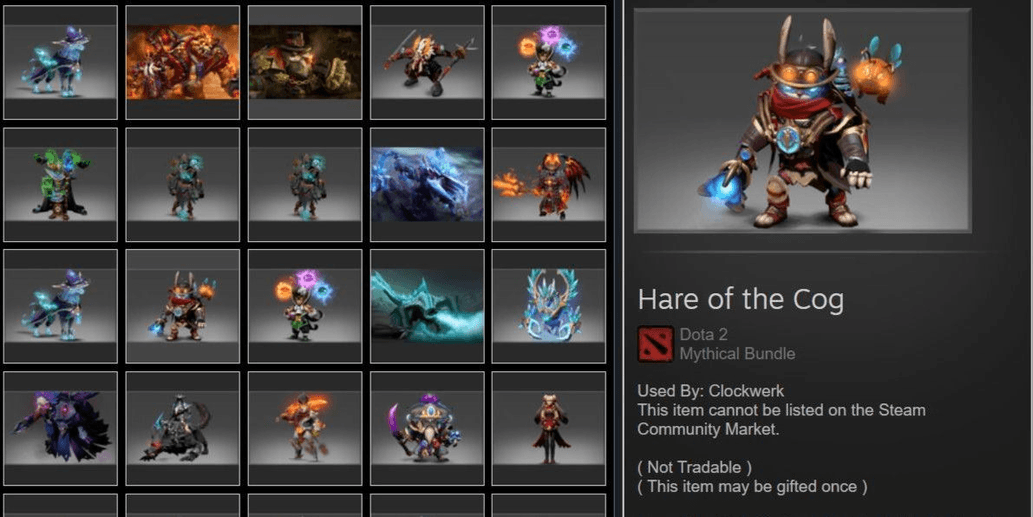Choose the small blonde girl in red dress
Image resolution: width=1033 pixels, height=517 pixels.
tap(549, 428)
